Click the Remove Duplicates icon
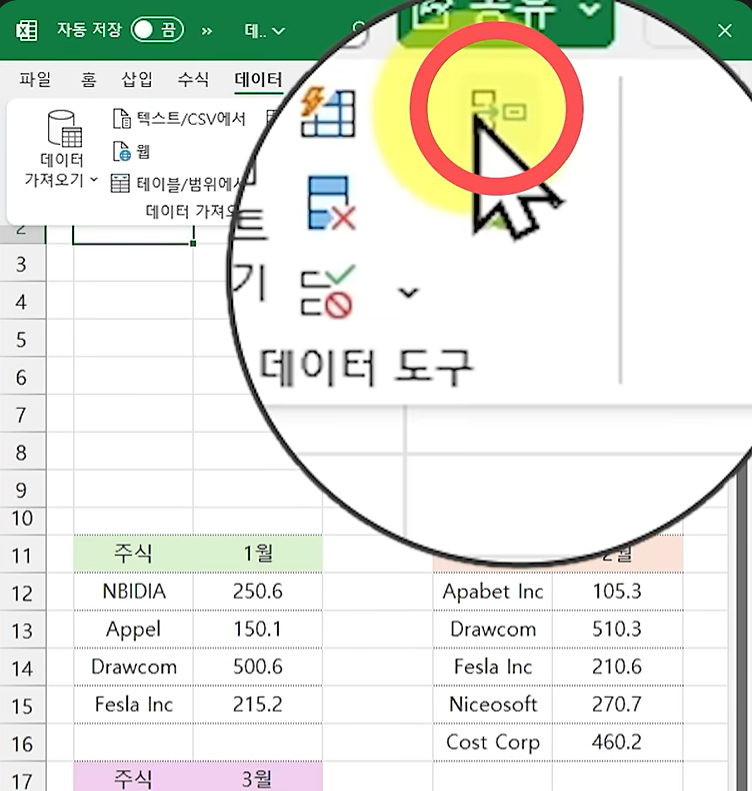The width and height of the screenshot is (752, 791). (331, 203)
